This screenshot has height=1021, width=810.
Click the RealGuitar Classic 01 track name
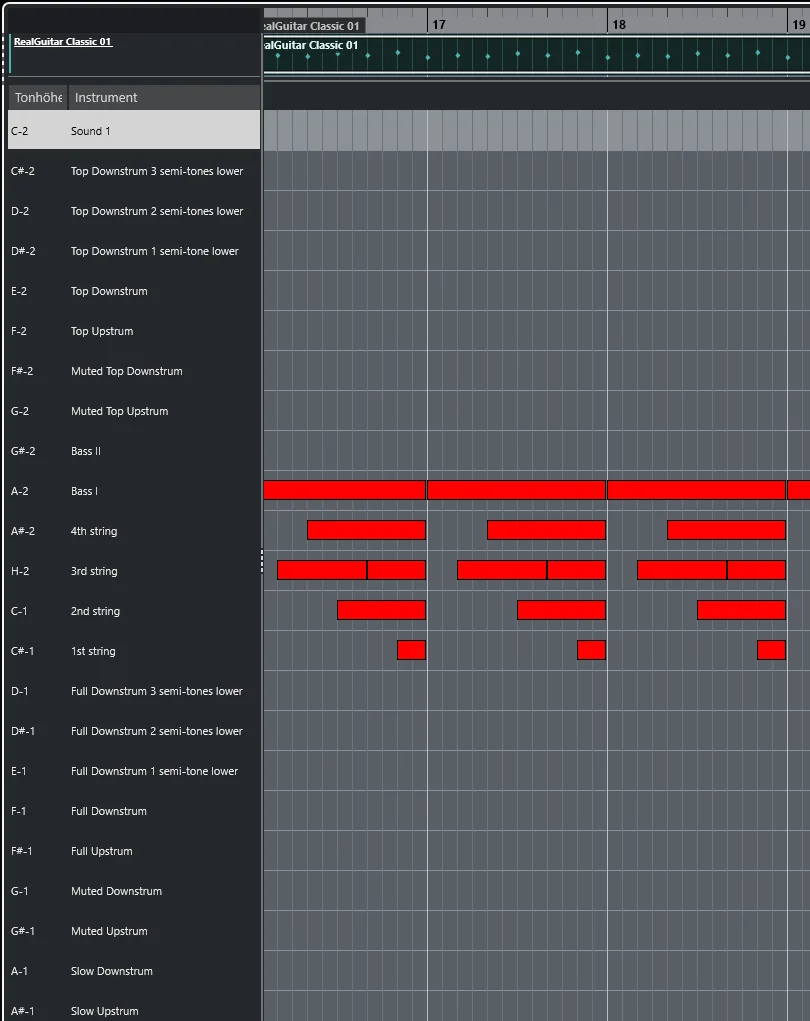tap(63, 42)
